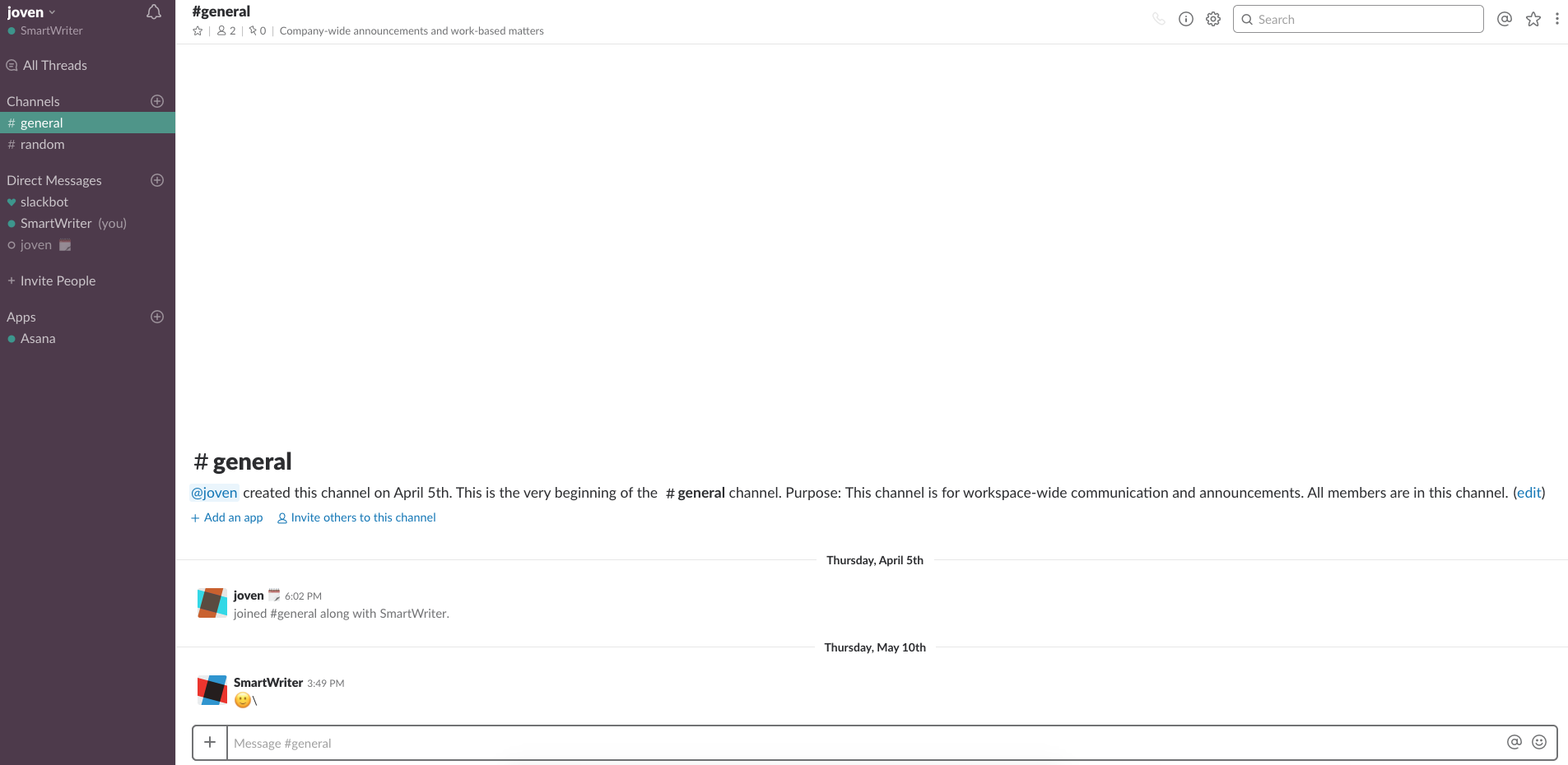This screenshot has height=765, width=1568.
Task: Mention someone using the @ icon in composer
Action: (x=1514, y=742)
